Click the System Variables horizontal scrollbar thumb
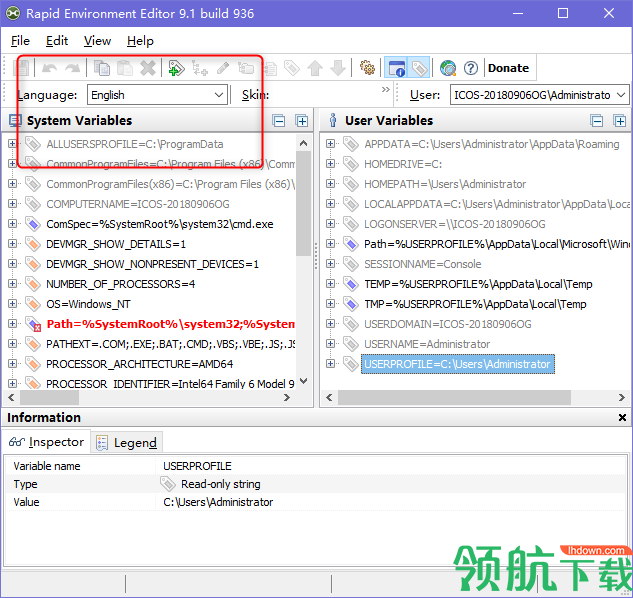 tap(50, 398)
